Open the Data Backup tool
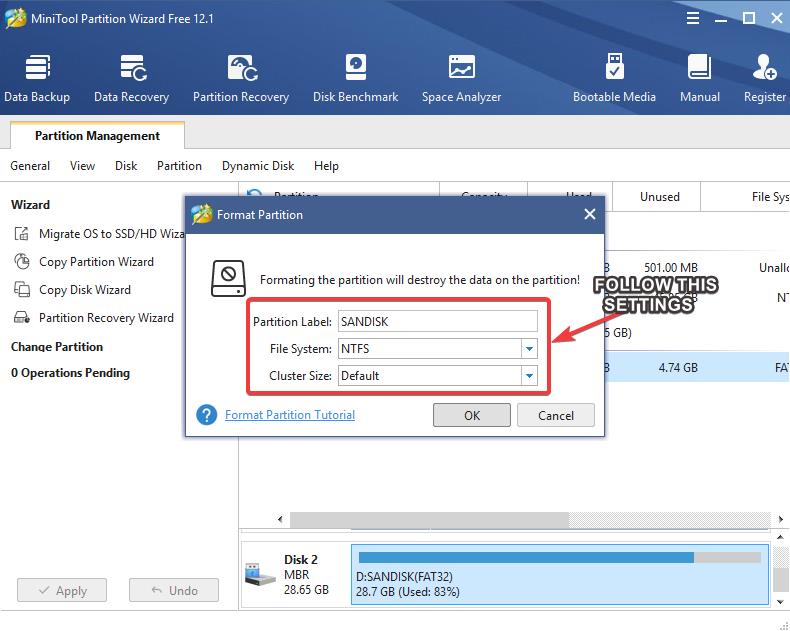 [37, 79]
